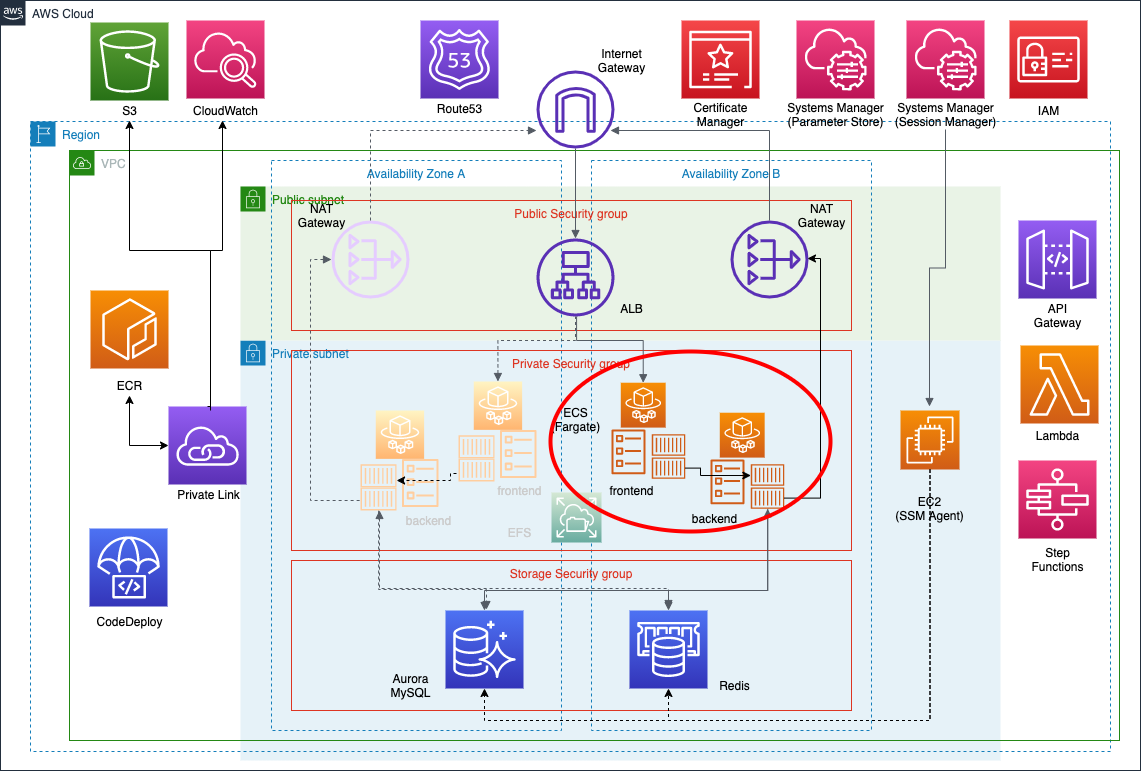Select the faded NAT Gateway in Zone A

(370, 260)
